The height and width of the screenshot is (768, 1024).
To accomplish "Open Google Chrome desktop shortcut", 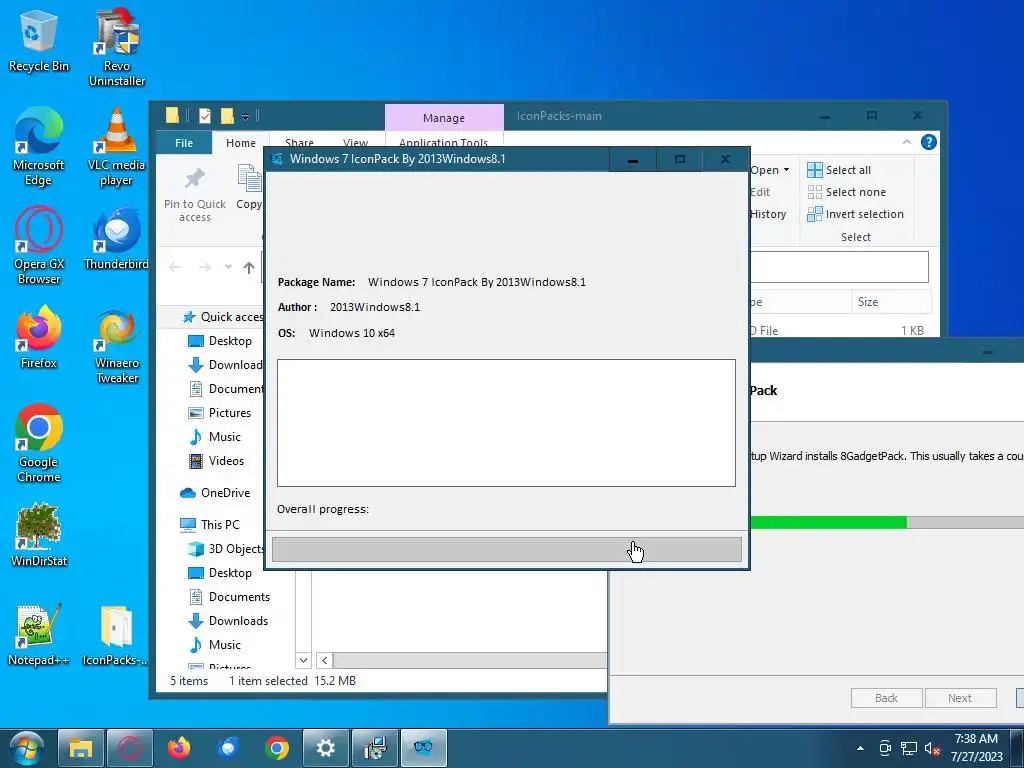I will tap(39, 444).
